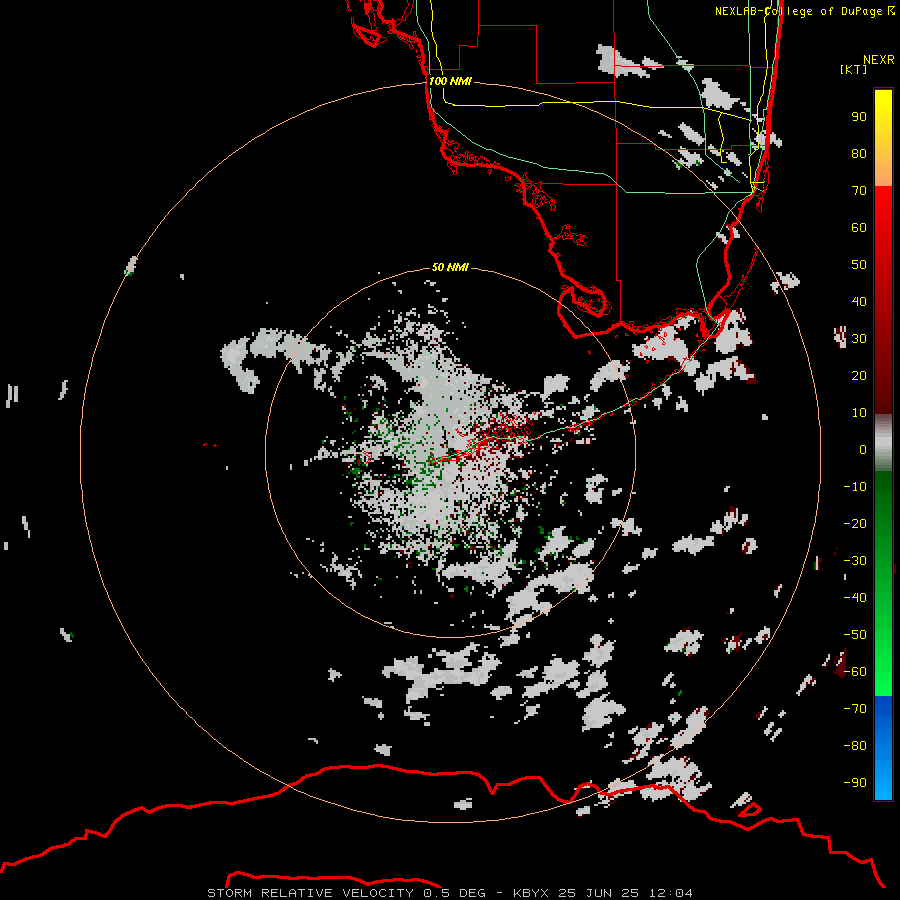Click the -30 value on the color scale
Image resolution: width=900 pixels, height=900 pixels.
(855, 561)
